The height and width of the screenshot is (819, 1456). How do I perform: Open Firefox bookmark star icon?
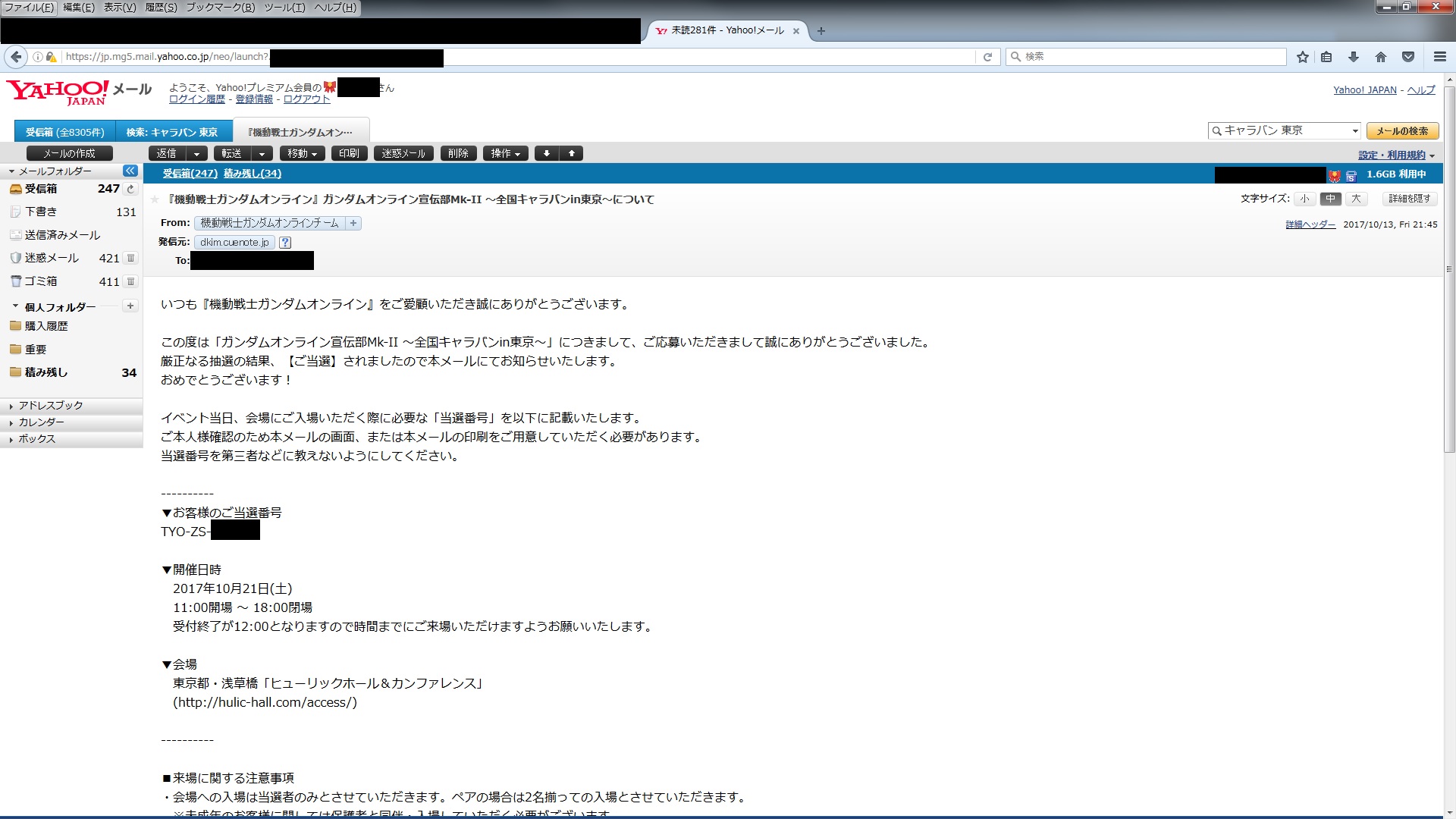pyautogui.click(x=1302, y=57)
